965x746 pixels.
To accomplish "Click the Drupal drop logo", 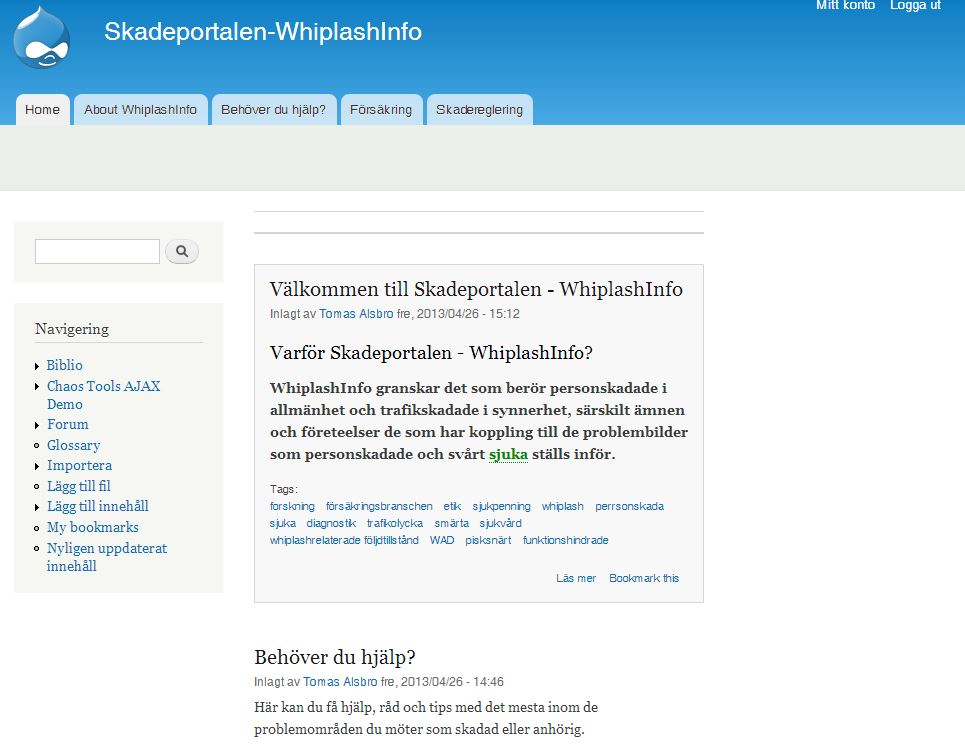I will pos(42,37).
